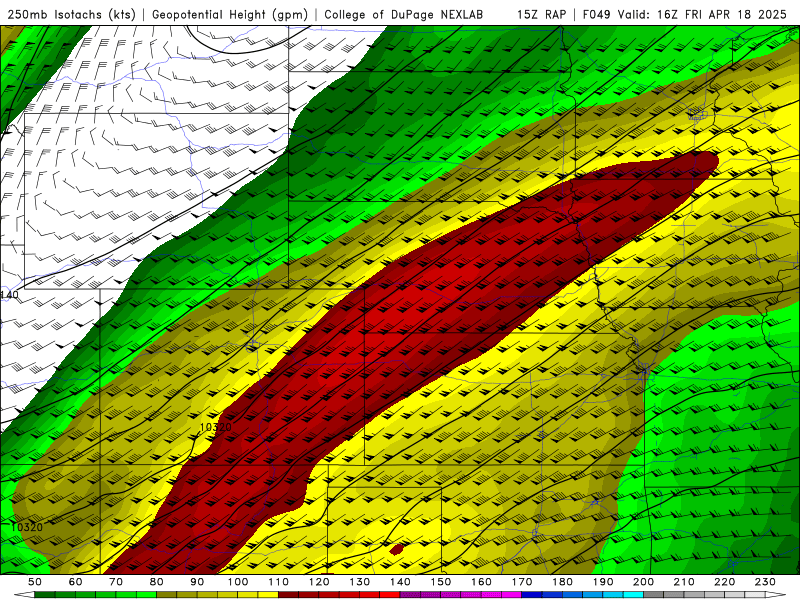800x600 pixels.
Task: Click the legend value 210
Action: (684, 582)
